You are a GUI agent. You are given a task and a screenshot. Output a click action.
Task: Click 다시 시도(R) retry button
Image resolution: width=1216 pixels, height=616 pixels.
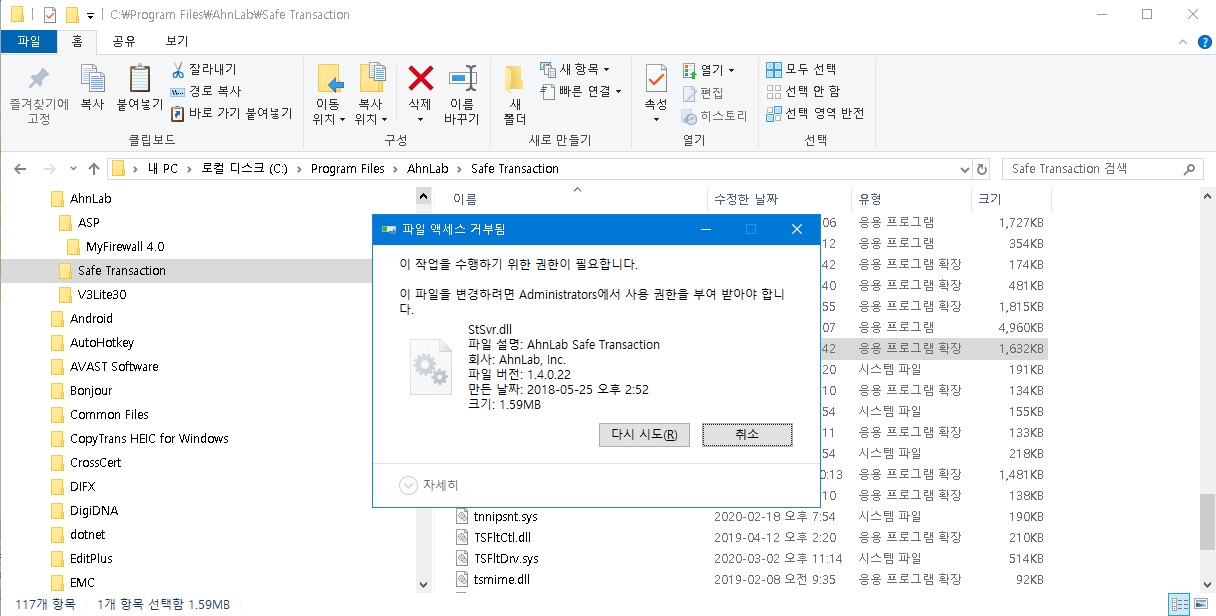(644, 434)
